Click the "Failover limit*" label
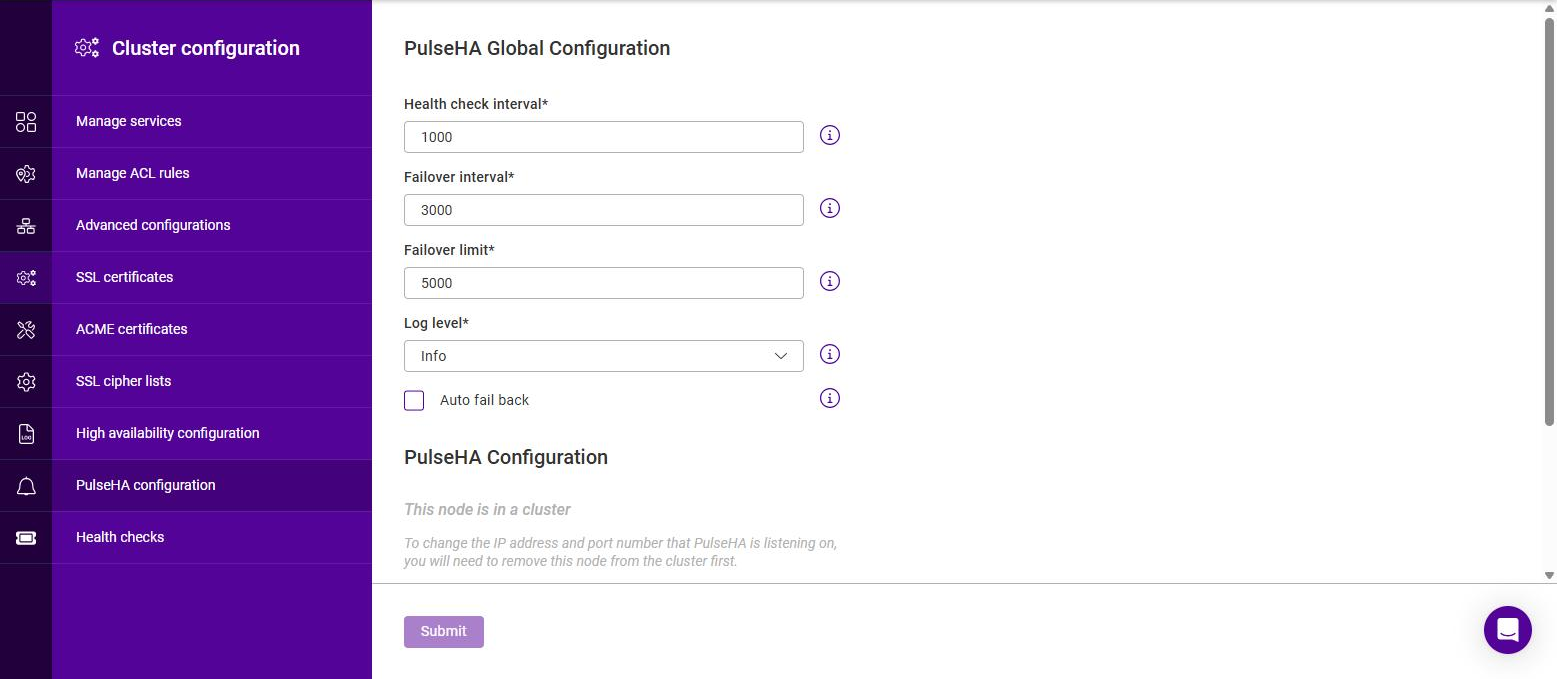Screen dimensions: 1557x679 coord(449,250)
